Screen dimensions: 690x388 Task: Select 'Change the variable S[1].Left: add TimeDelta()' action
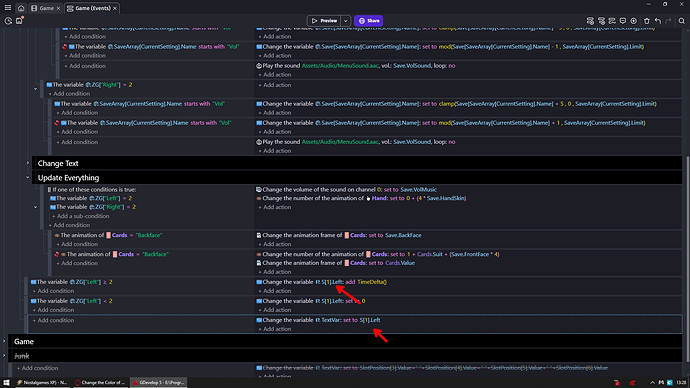click(322, 282)
